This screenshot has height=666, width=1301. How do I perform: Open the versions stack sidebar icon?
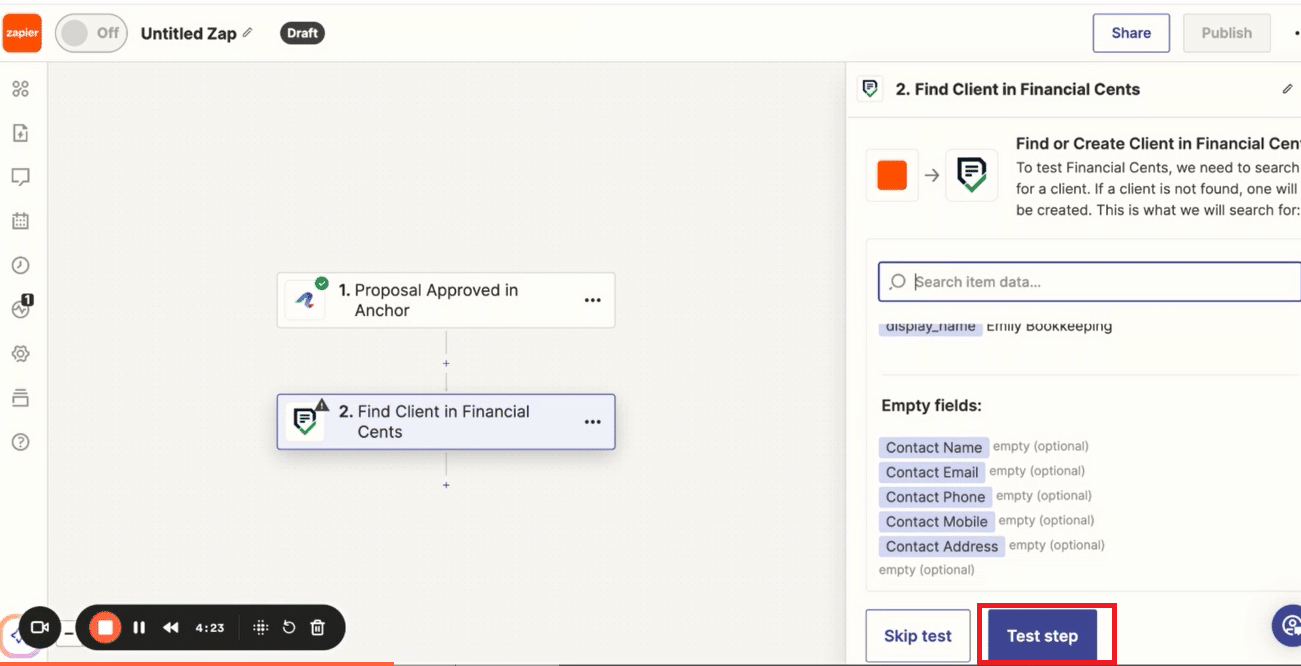pos(20,398)
